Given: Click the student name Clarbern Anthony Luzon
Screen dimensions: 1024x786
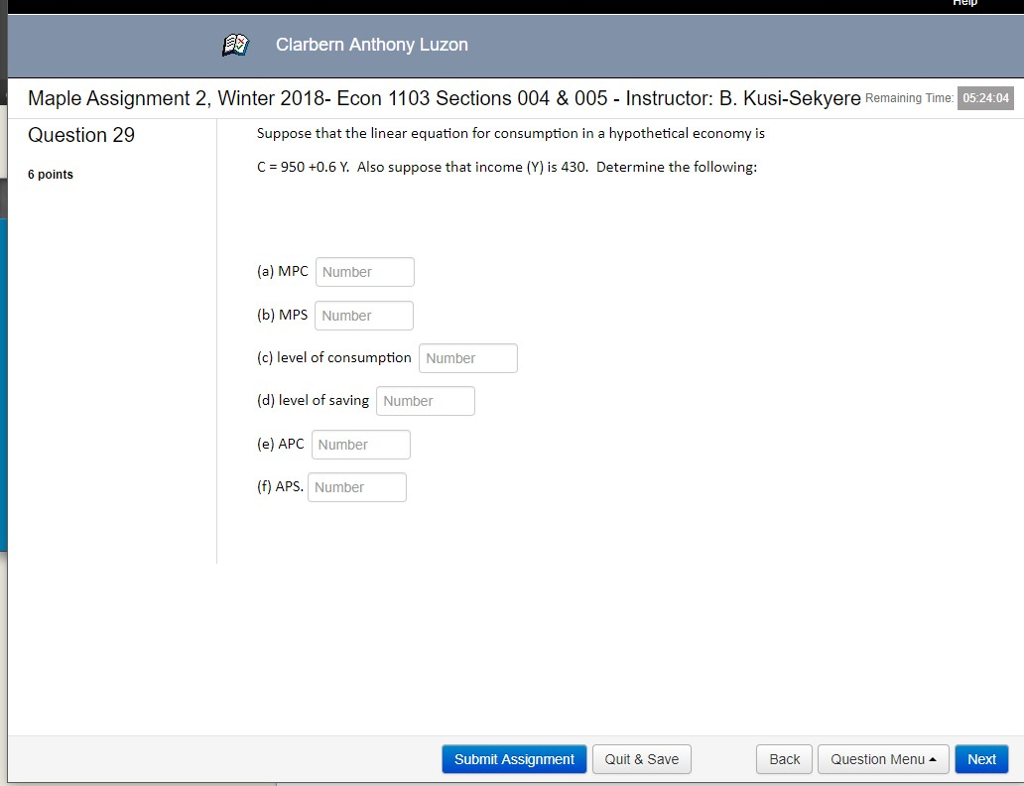Looking at the screenshot, I should tap(371, 44).
